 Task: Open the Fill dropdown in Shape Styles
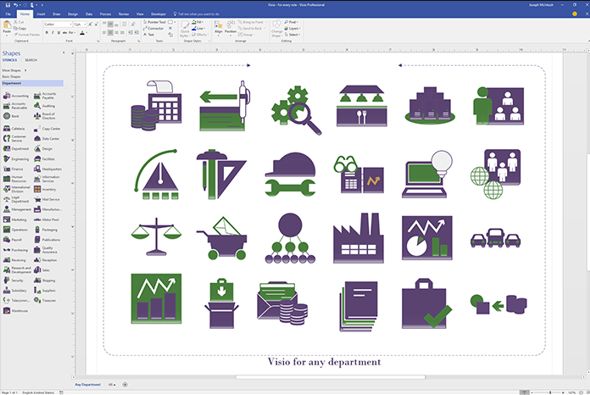[x=198, y=22]
